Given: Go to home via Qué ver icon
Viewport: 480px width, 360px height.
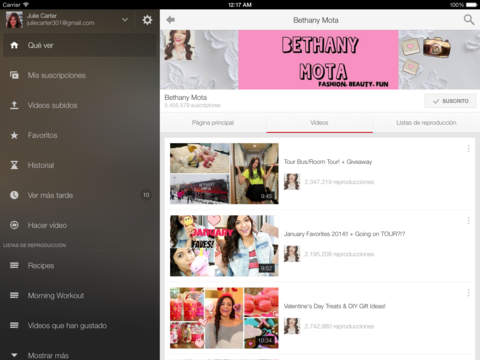Looking at the screenshot, I should [14, 45].
